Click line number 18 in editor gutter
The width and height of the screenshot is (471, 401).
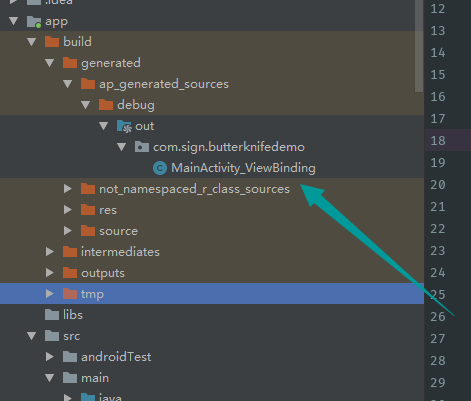point(438,141)
